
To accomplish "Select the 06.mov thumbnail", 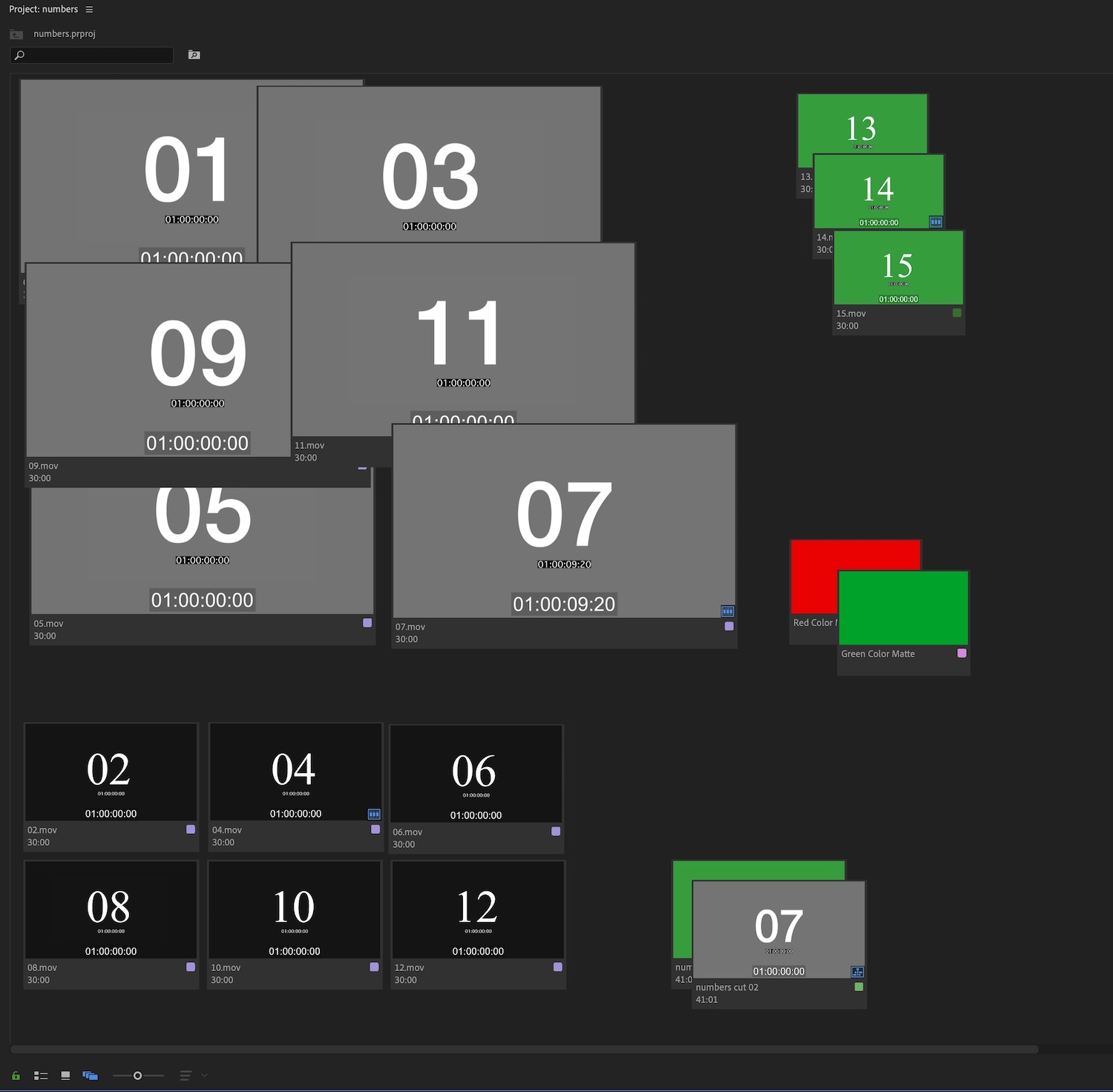I will pos(476,774).
